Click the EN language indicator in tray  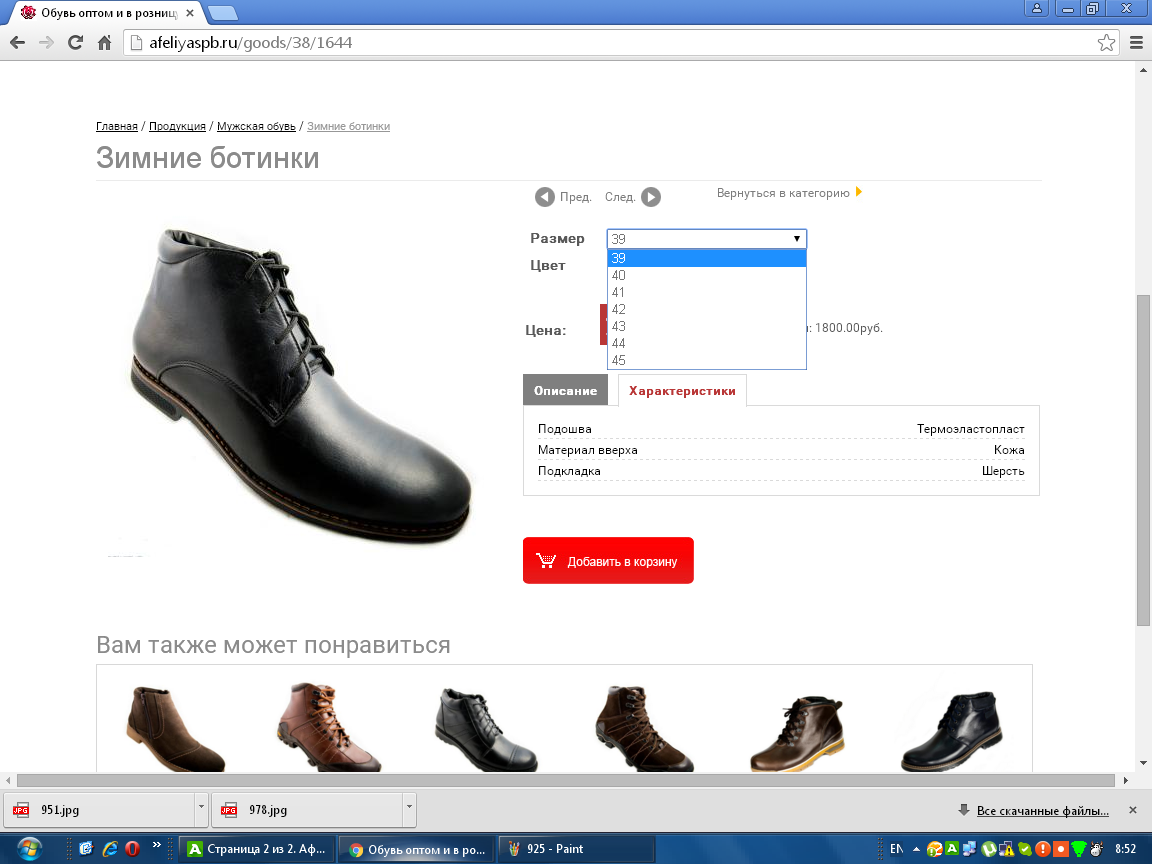(896, 849)
